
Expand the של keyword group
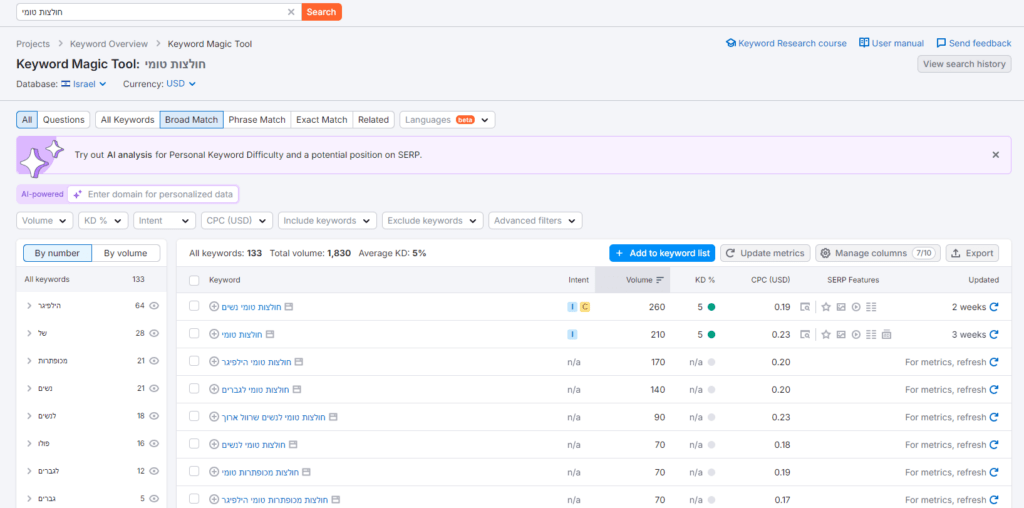click(x=29, y=333)
